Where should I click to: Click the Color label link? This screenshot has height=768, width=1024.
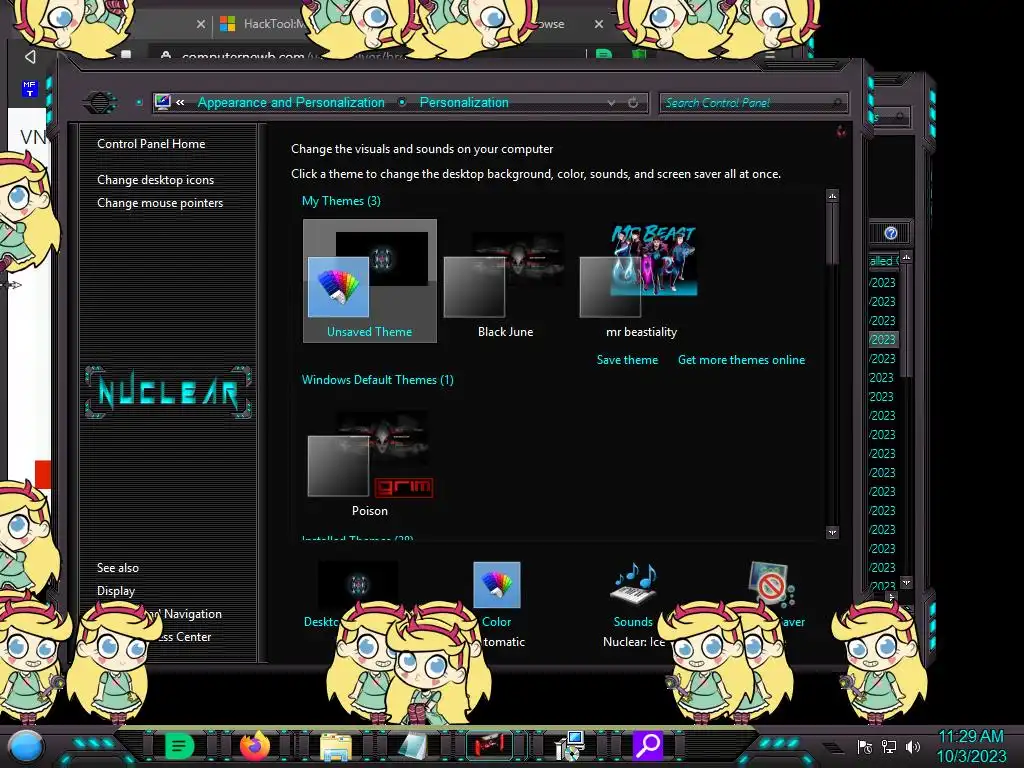(x=496, y=622)
